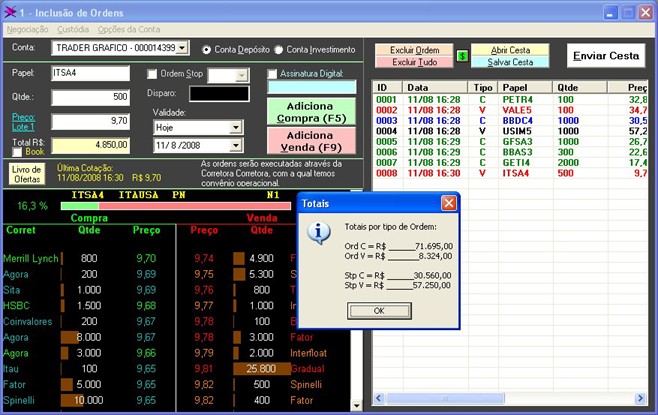Viewport: 658px width, 415px height.
Task: Click Coinvalores bid row
Action: [89, 322]
